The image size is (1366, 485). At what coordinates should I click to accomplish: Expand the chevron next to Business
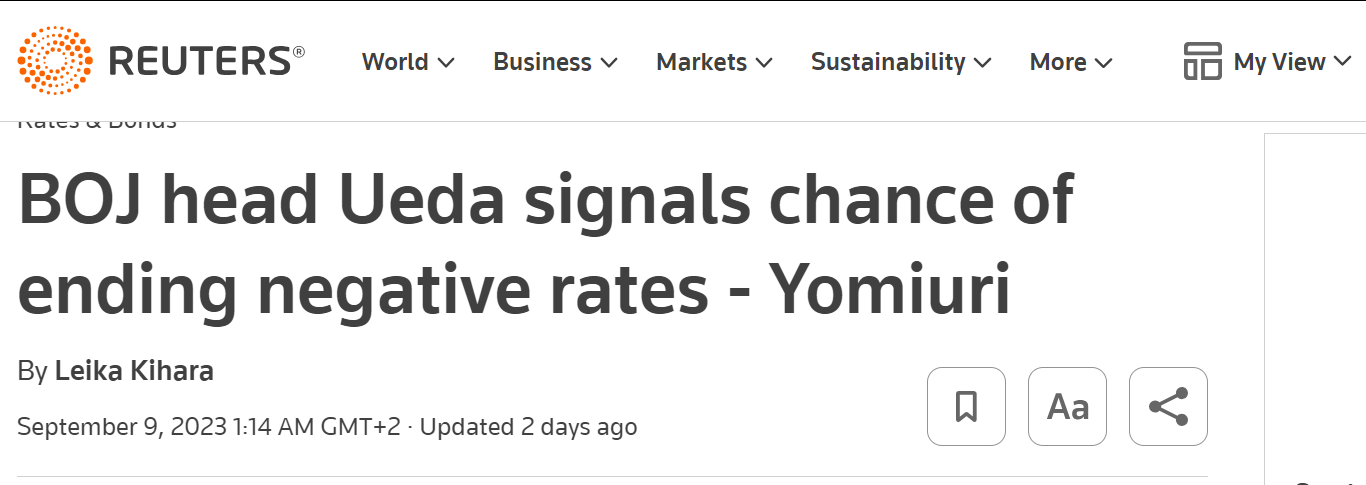click(x=609, y=63)
